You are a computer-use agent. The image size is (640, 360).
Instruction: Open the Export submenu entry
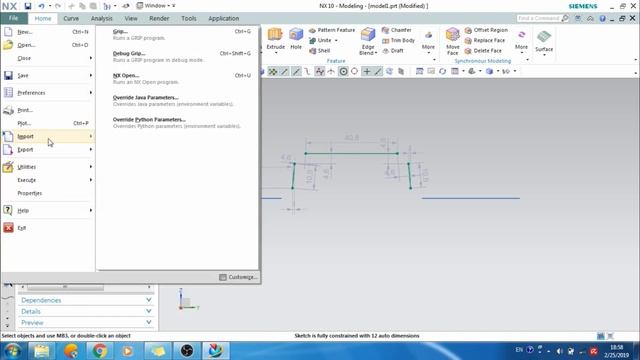[48, 149]
